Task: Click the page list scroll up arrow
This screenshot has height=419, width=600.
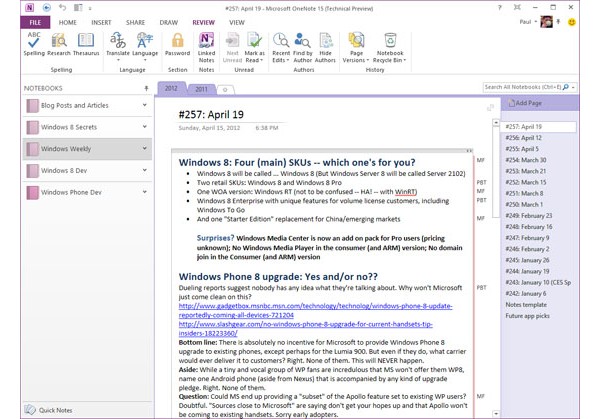Action: click(x=496, y=122)
